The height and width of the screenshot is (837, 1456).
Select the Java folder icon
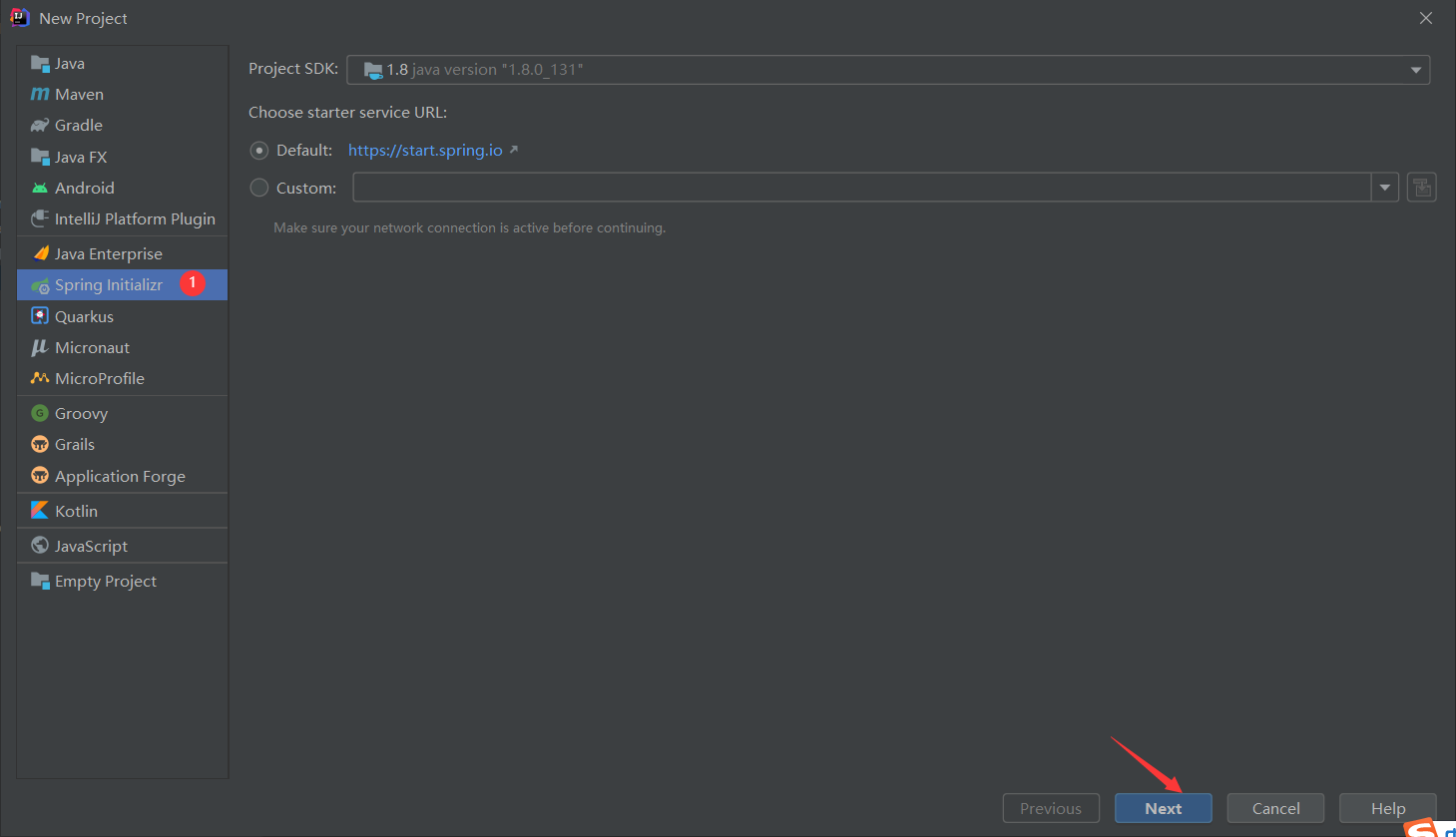pos(40,64)
